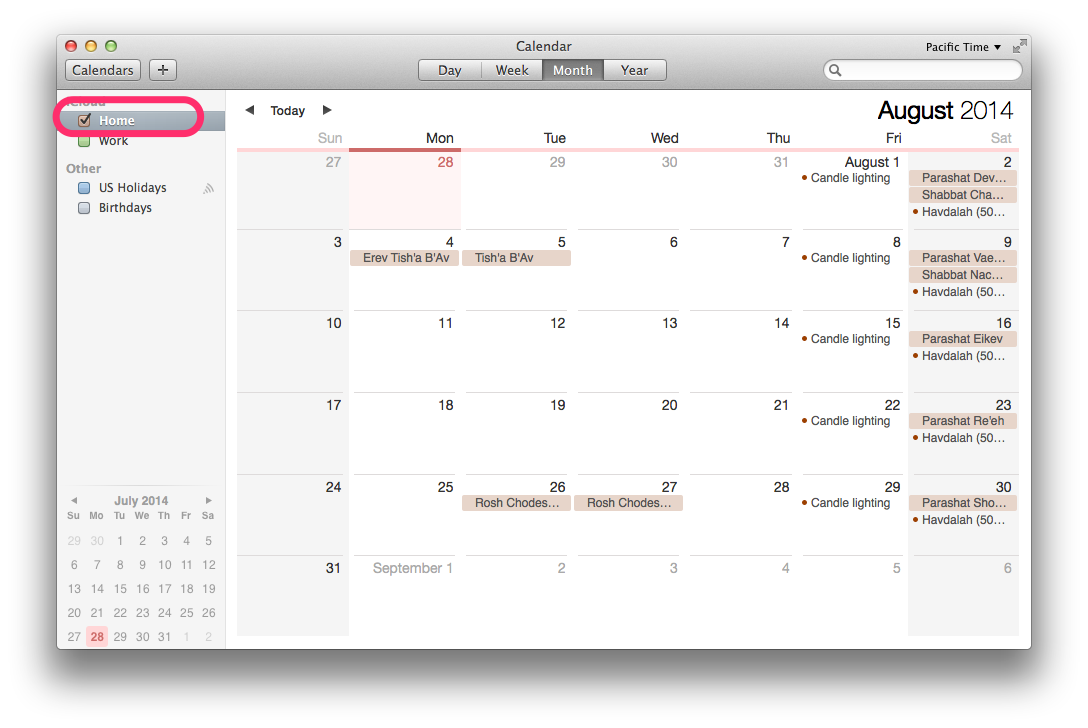The image size is (1088, 728).
Task: Show the Birthdays calendar
Action: pos(84,207)
